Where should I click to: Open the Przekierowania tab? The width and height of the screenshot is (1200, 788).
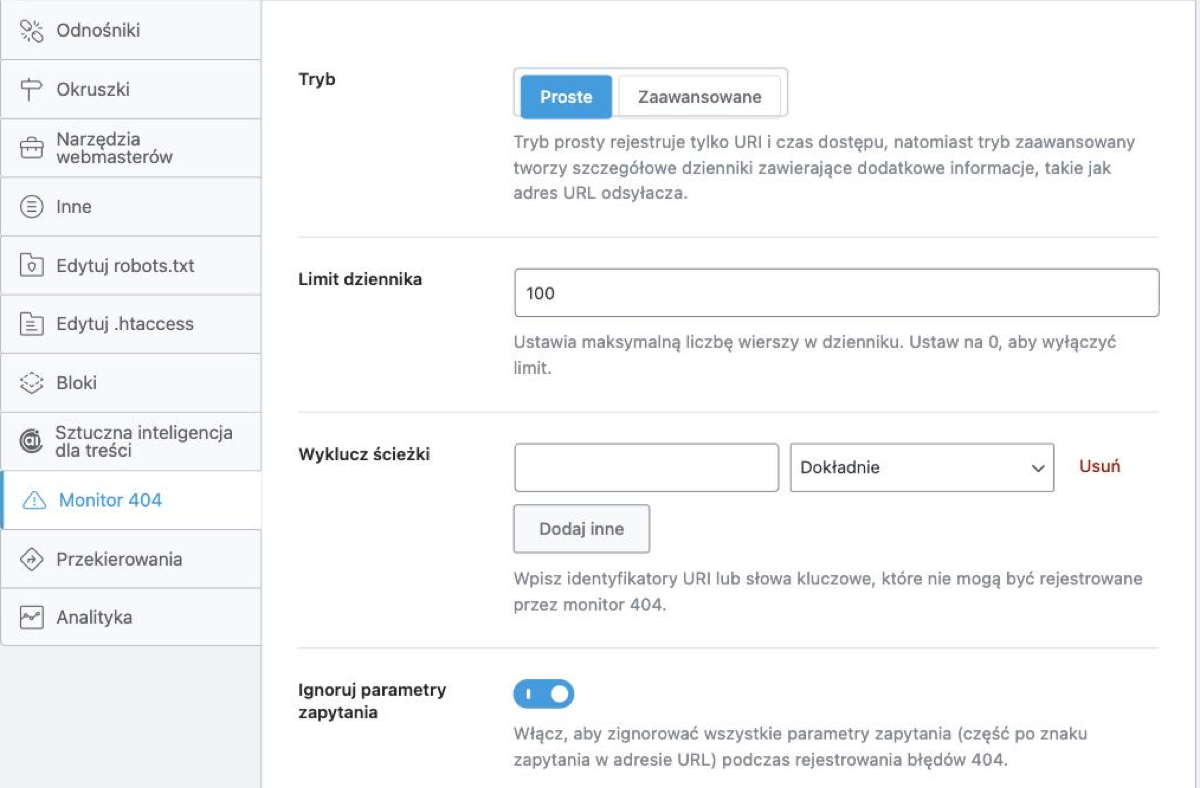click(x=130, y=560)
